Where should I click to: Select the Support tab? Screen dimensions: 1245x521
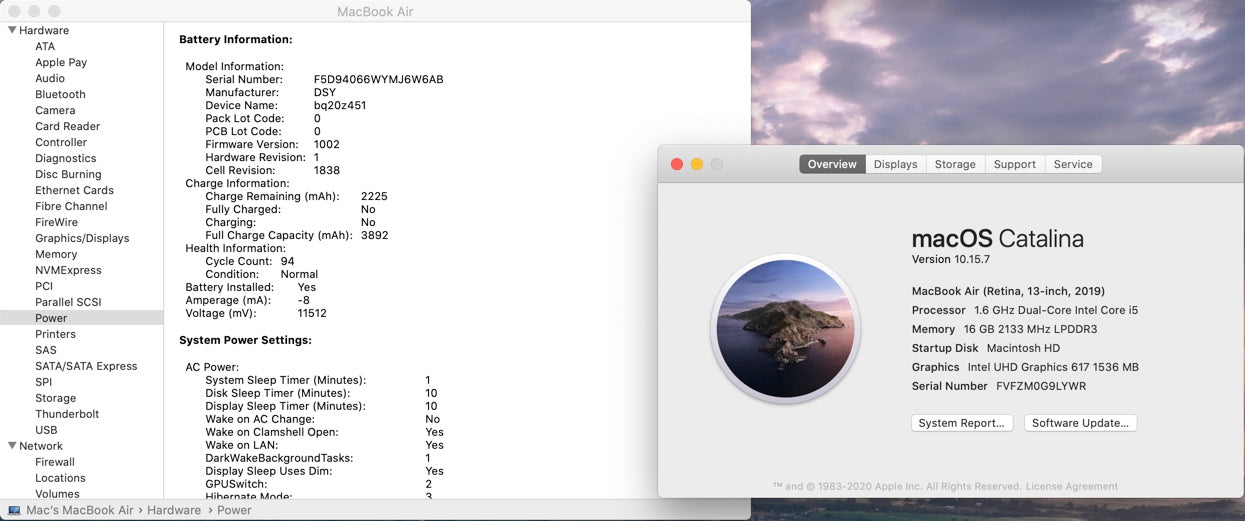(x=1014, y=164)
